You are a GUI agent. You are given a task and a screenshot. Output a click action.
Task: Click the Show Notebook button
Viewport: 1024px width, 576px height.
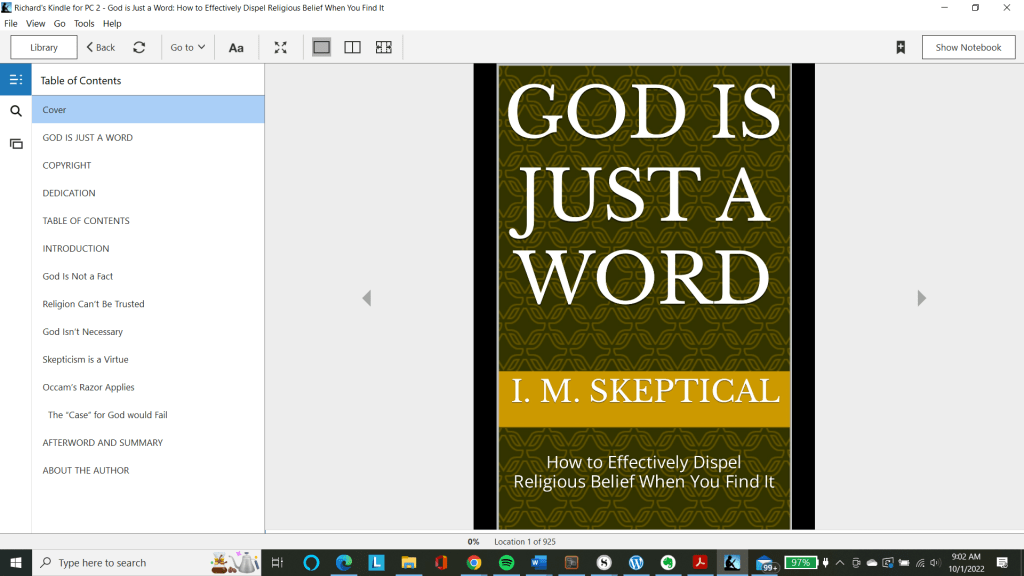coord(968,47)
